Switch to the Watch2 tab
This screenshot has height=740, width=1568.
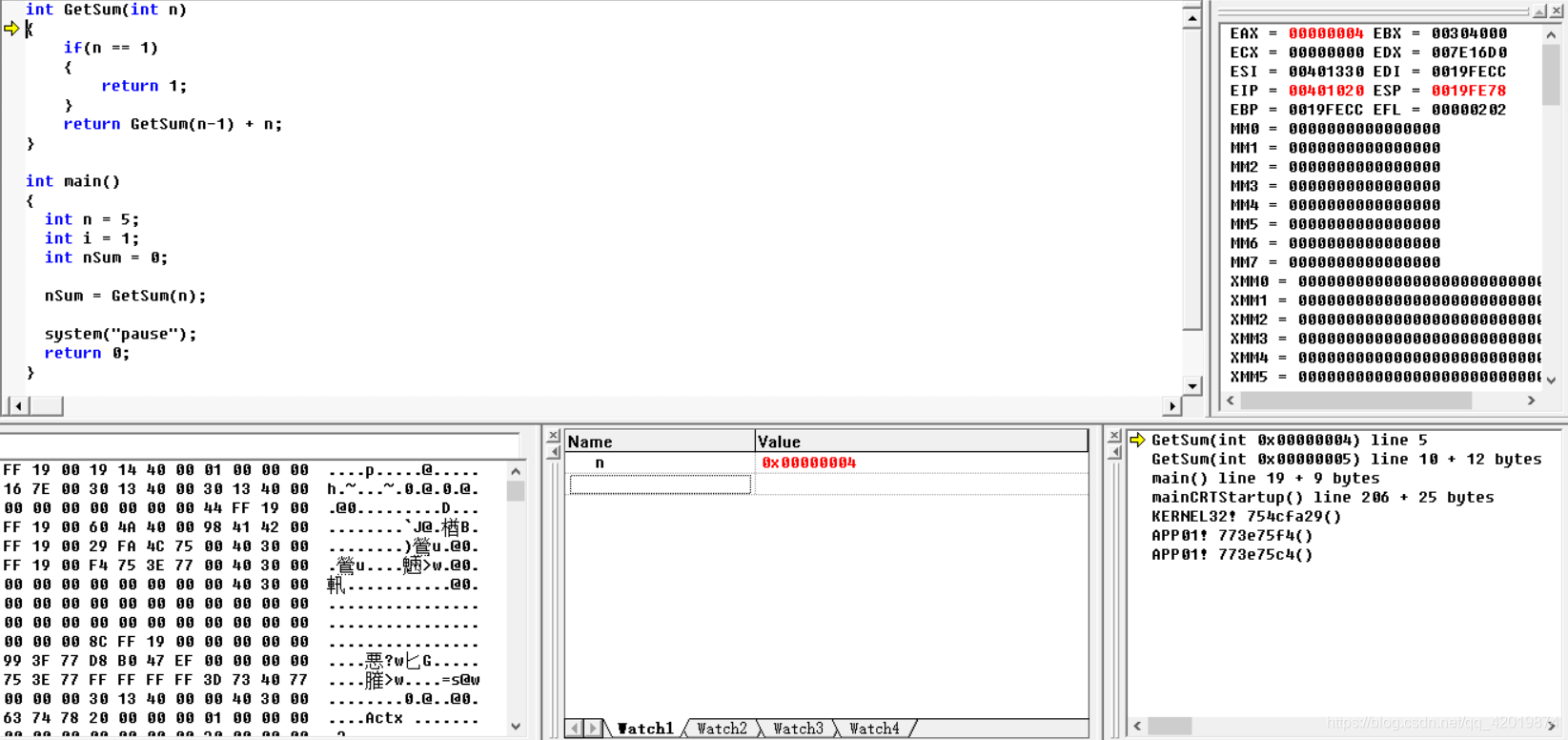(722, 729)
